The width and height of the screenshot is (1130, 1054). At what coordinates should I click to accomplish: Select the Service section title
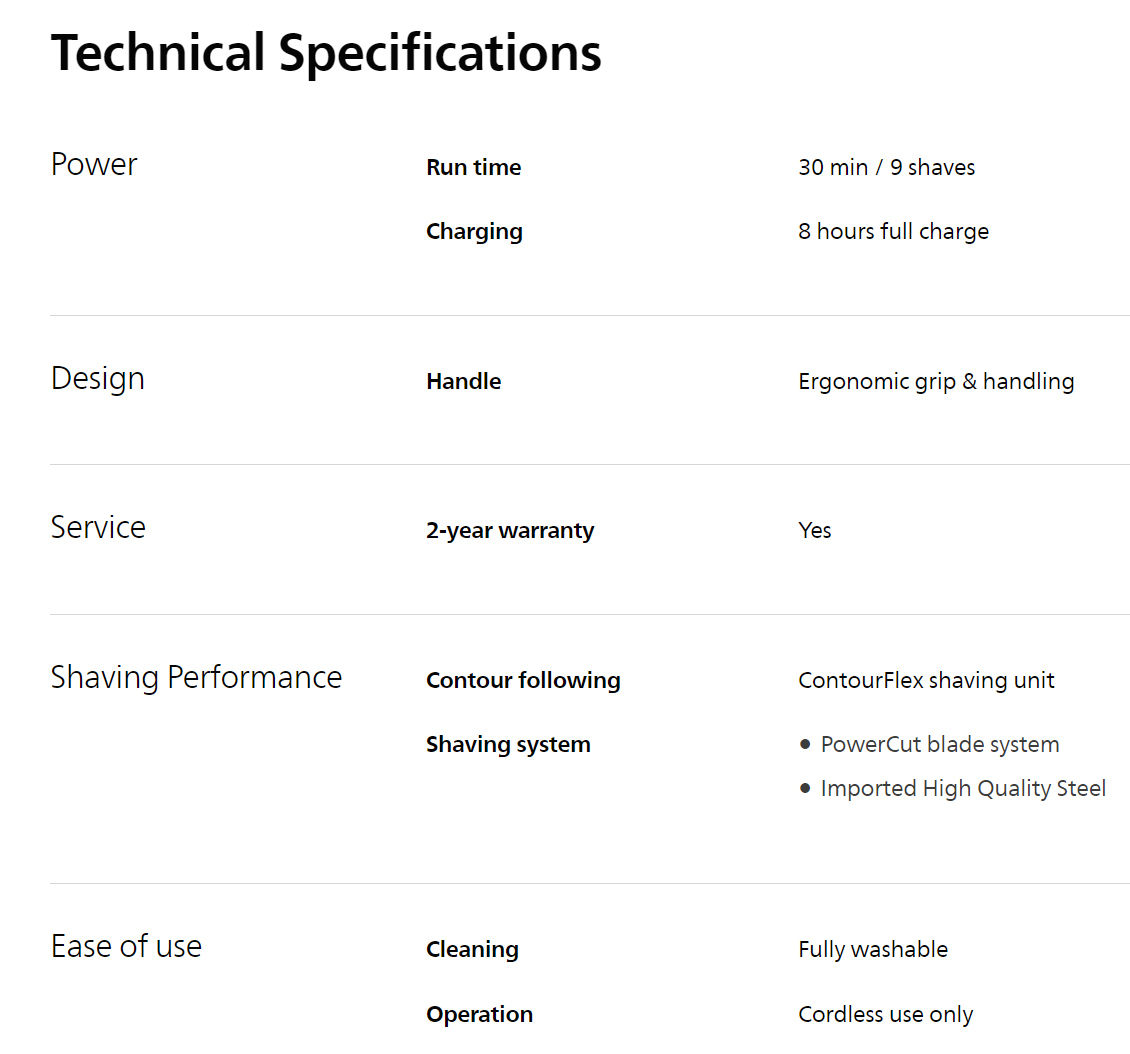[98, 528]
